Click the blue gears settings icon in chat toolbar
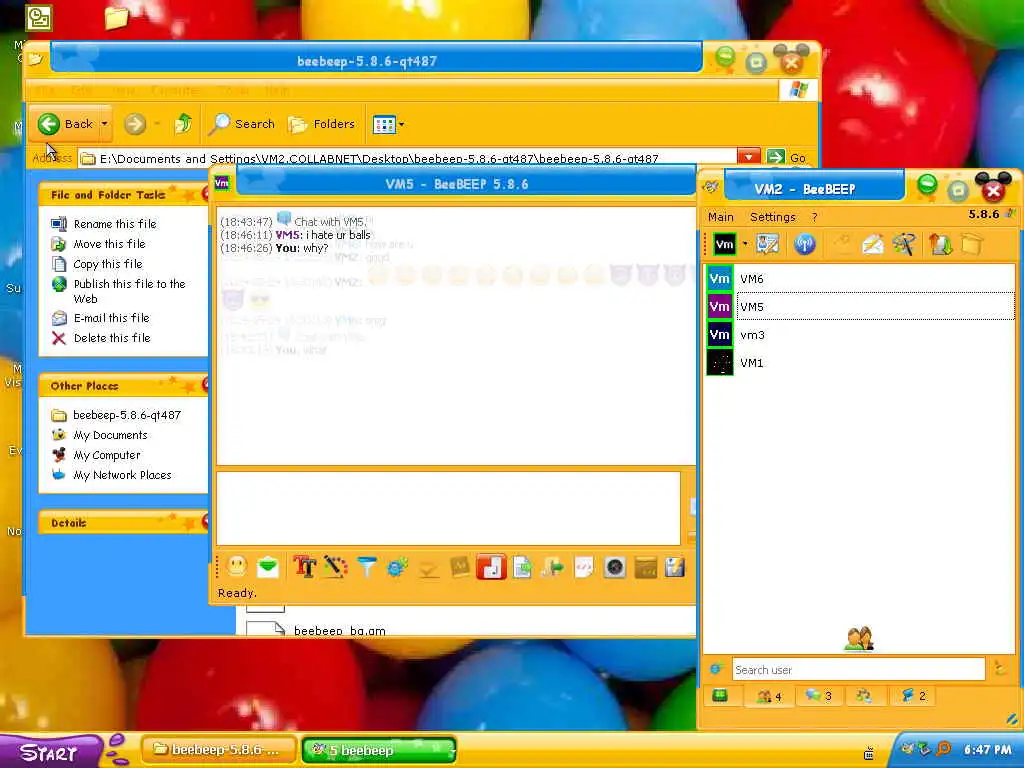The width and height of the screenshot is (1024, 768). 397,567
